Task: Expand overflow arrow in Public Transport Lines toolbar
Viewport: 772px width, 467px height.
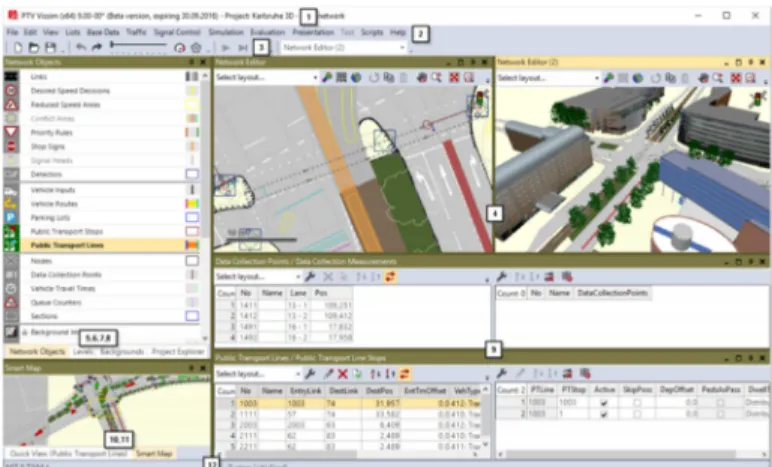Action: point(487,376)
